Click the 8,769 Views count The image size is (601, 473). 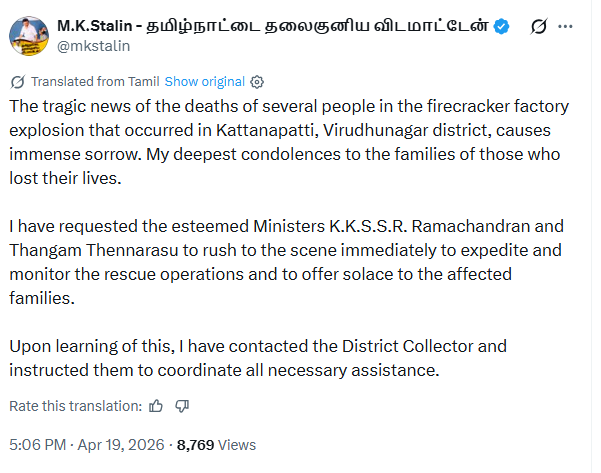tap(216, 444)
